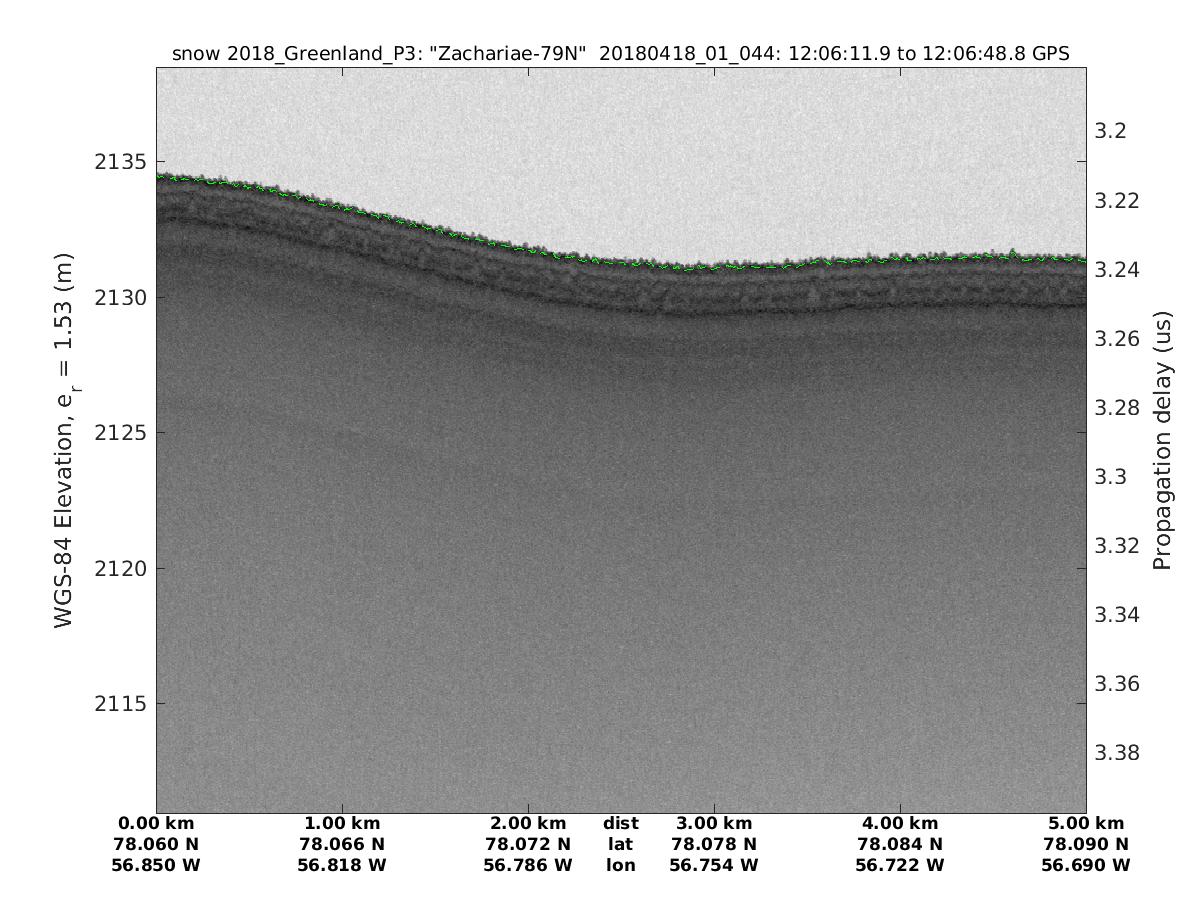Image resolution: width=1200 pixels, height=900 pixels.
Task: Click the '78.066 N' latitude label
Action: tap(342, 844)
